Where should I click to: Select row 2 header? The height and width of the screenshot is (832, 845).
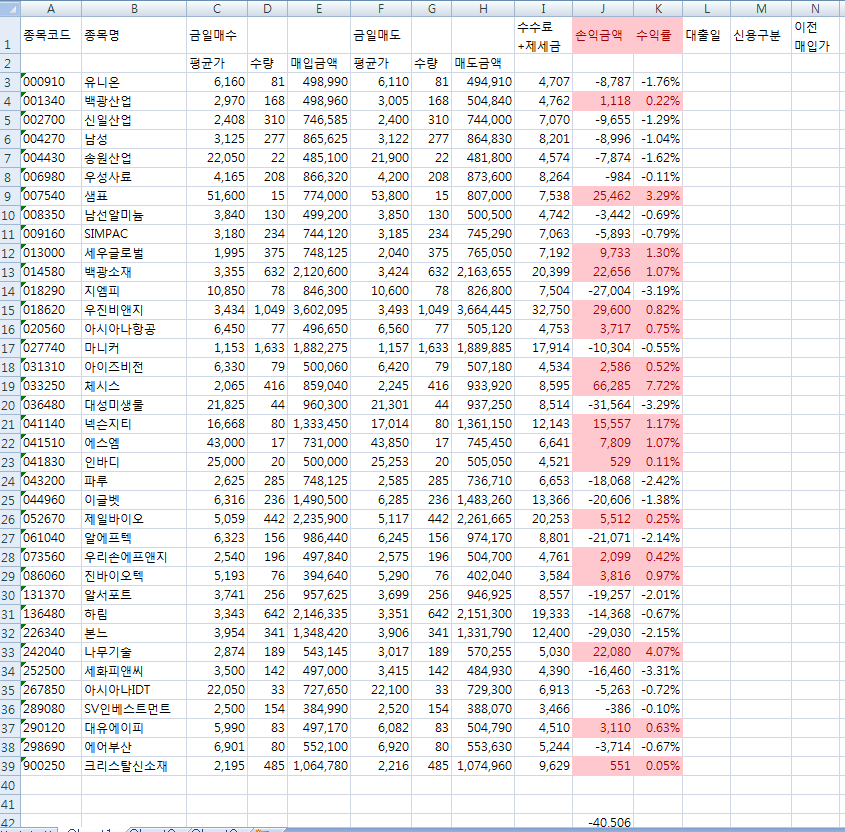point(10,63)
